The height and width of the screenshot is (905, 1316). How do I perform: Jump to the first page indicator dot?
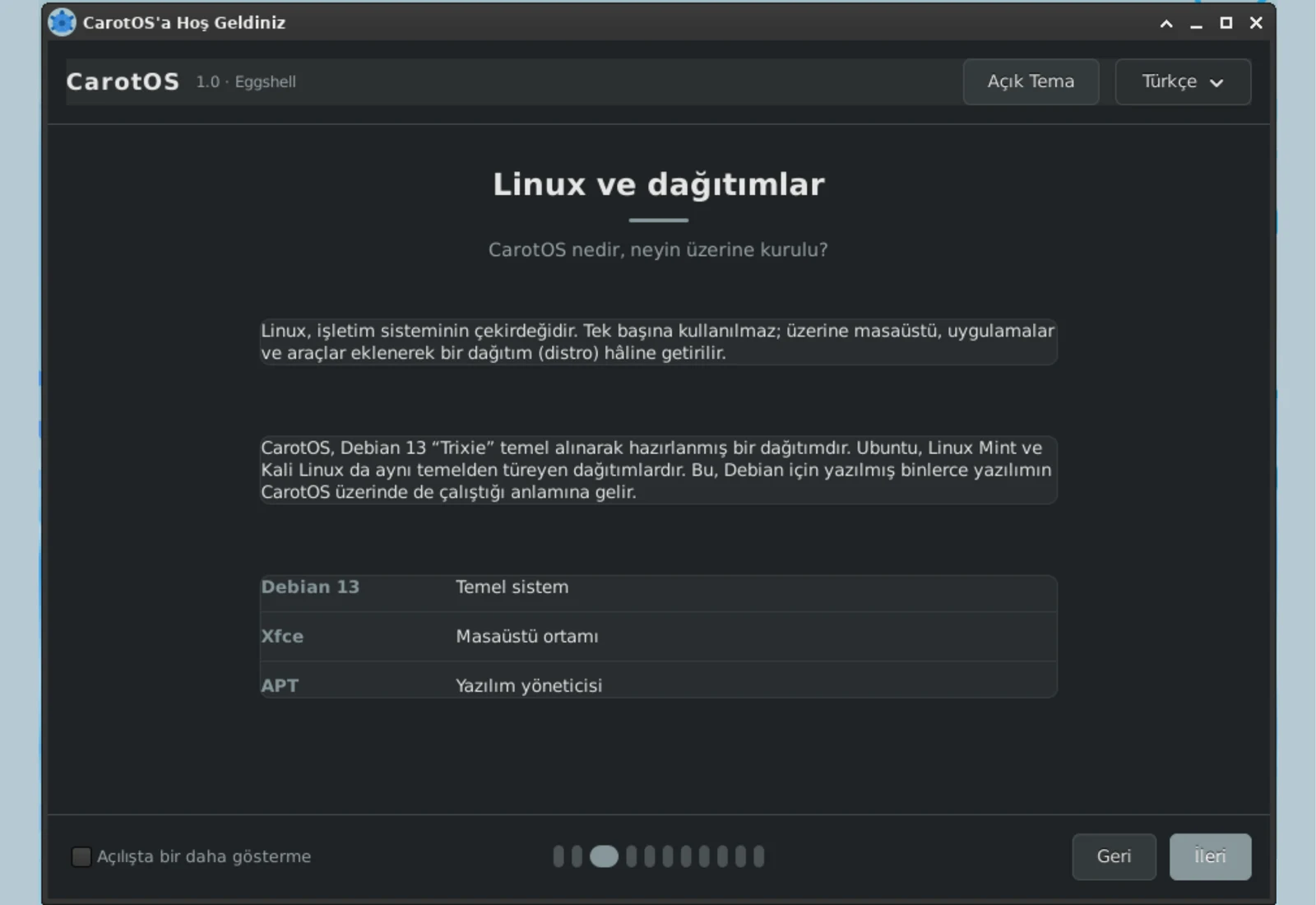point(558,856)
